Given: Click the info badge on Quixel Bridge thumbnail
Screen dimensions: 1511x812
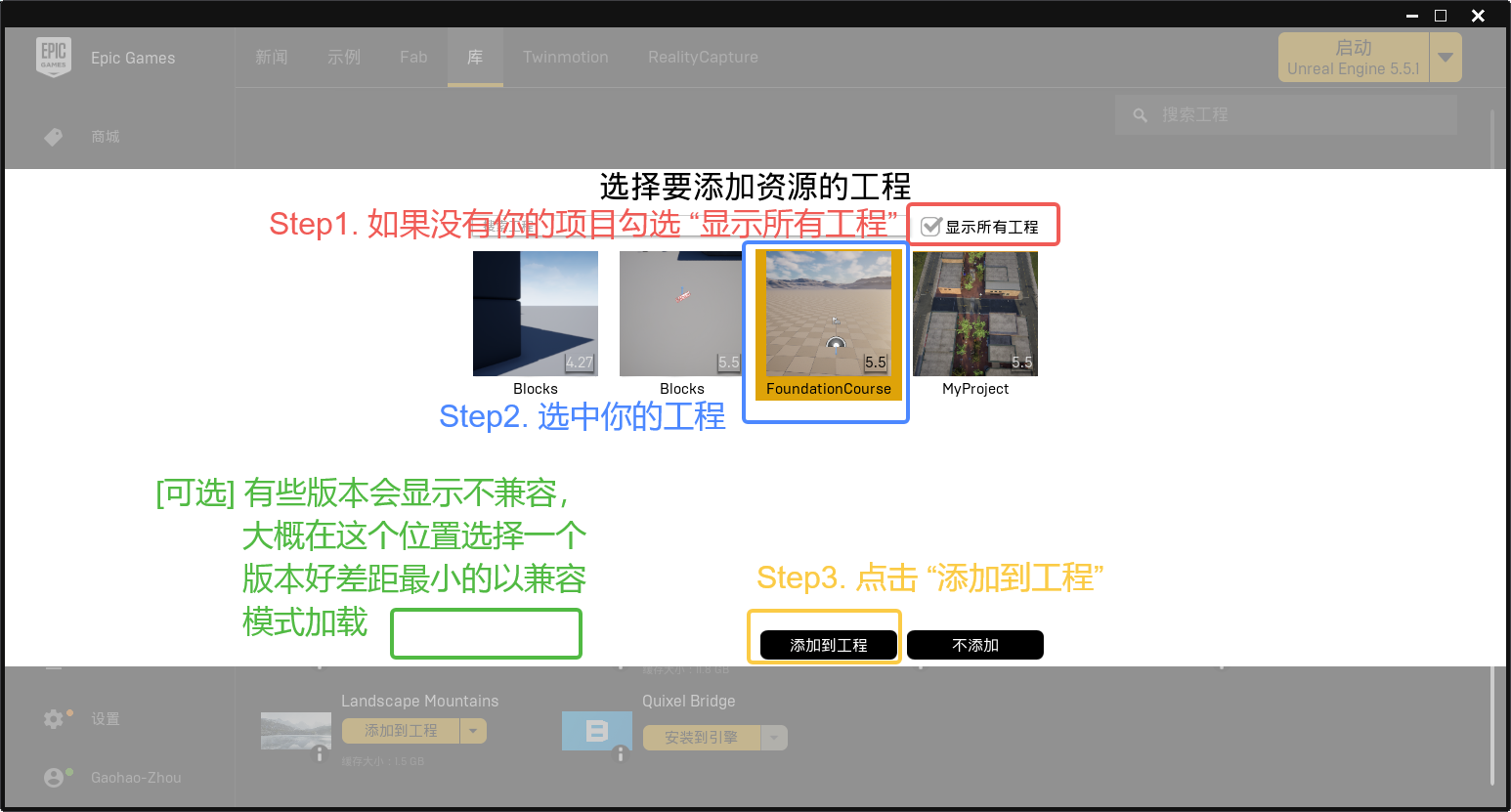Looking at the screenshot, I should (621, 754).
